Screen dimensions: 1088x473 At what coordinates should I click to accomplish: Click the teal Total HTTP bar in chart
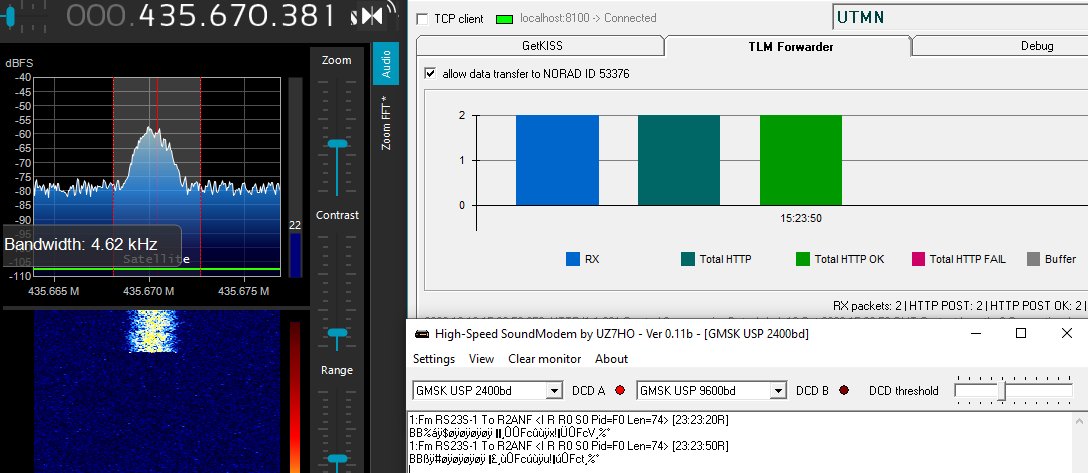pyautogui.click(x=679, y=160)
